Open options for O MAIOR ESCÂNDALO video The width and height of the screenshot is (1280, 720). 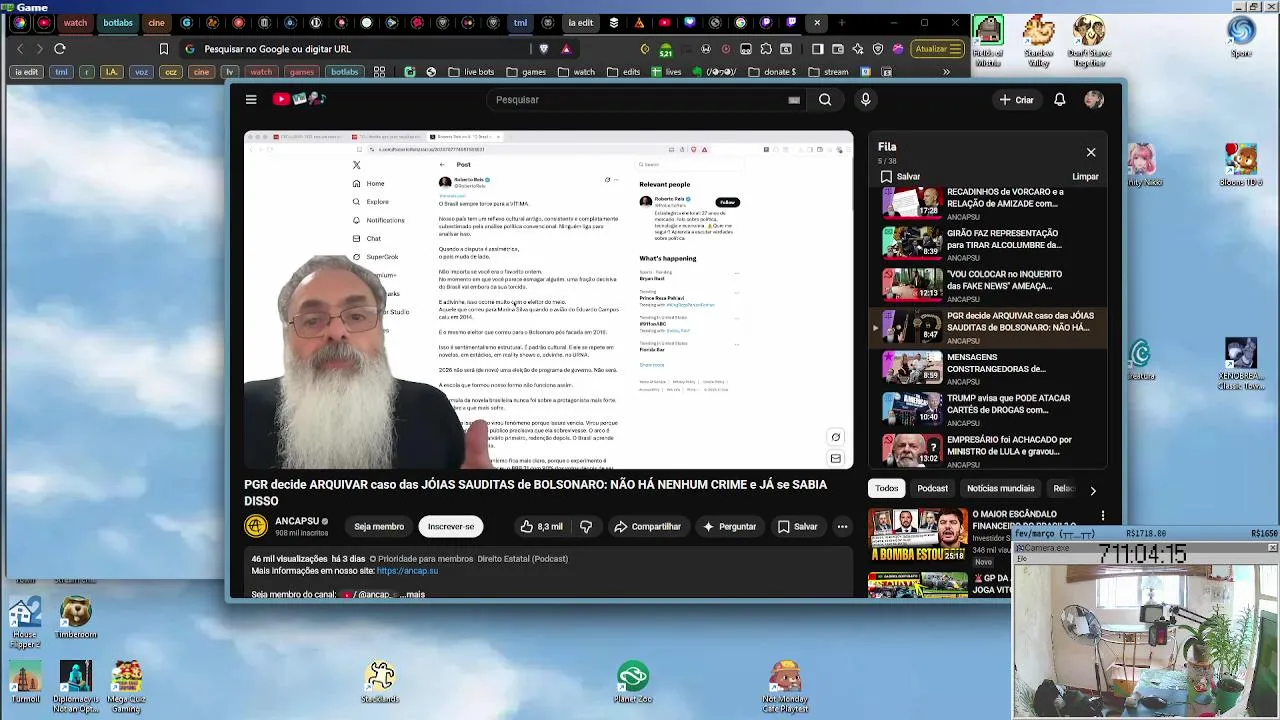(x=1103, y=516)
